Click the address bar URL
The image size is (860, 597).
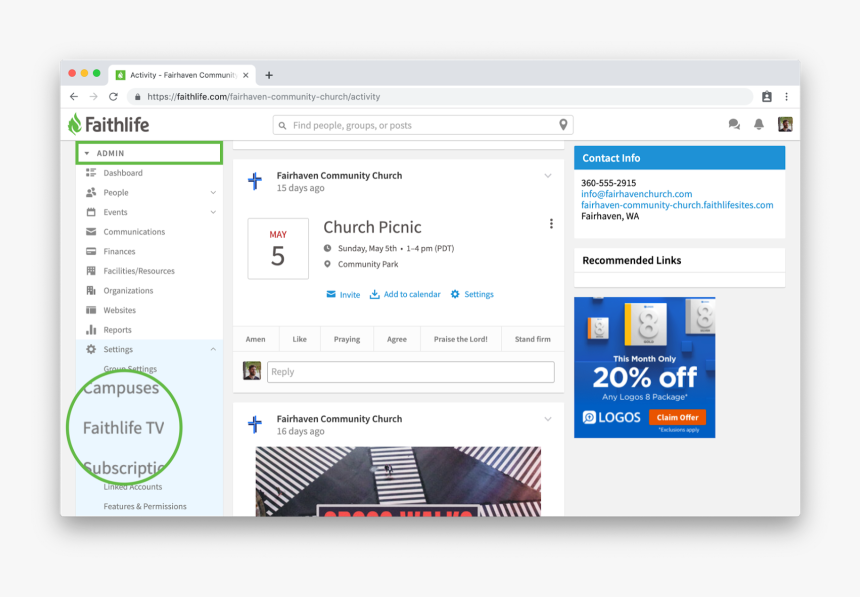click(264, 97)
